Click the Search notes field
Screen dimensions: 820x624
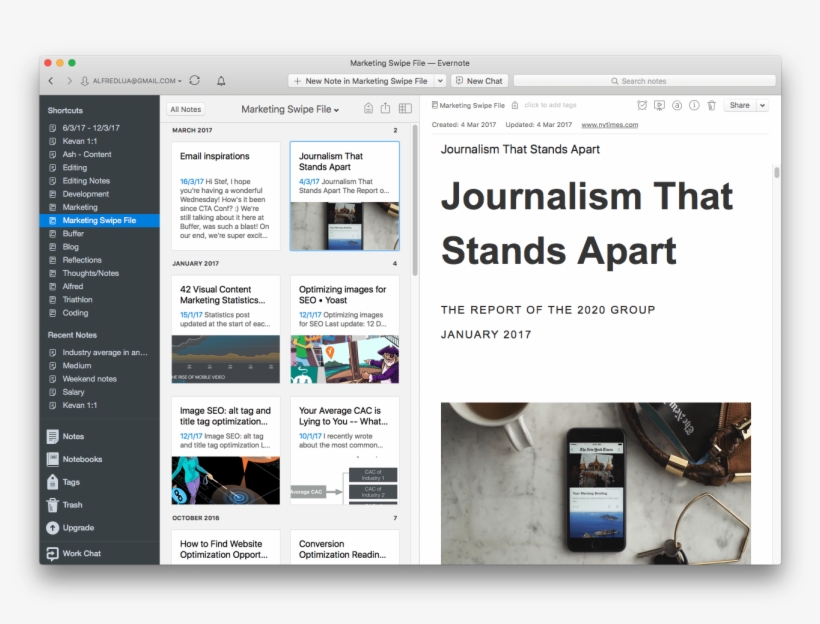644,81
